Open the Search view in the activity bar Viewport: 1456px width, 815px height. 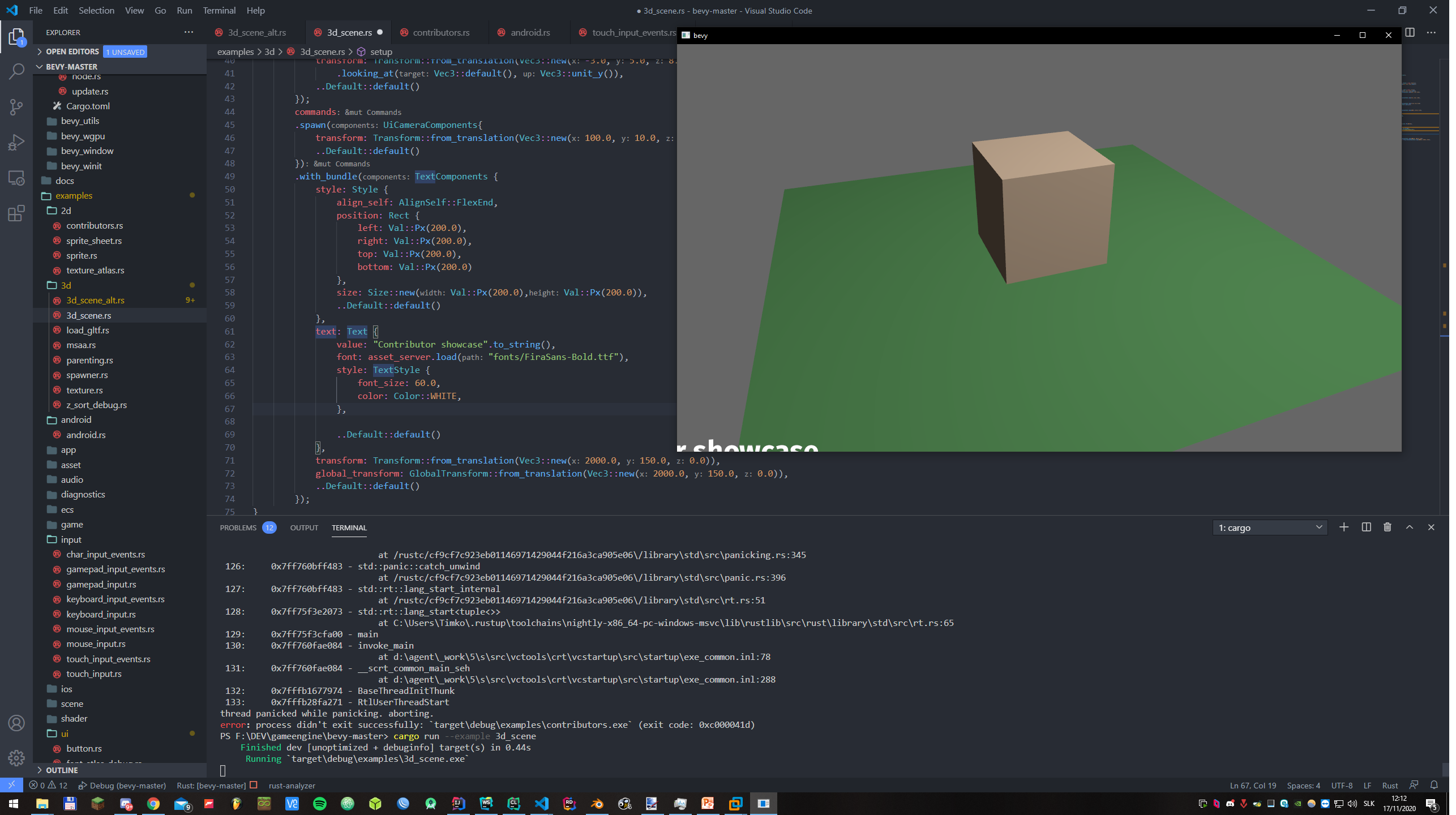(x=16, y=71)
